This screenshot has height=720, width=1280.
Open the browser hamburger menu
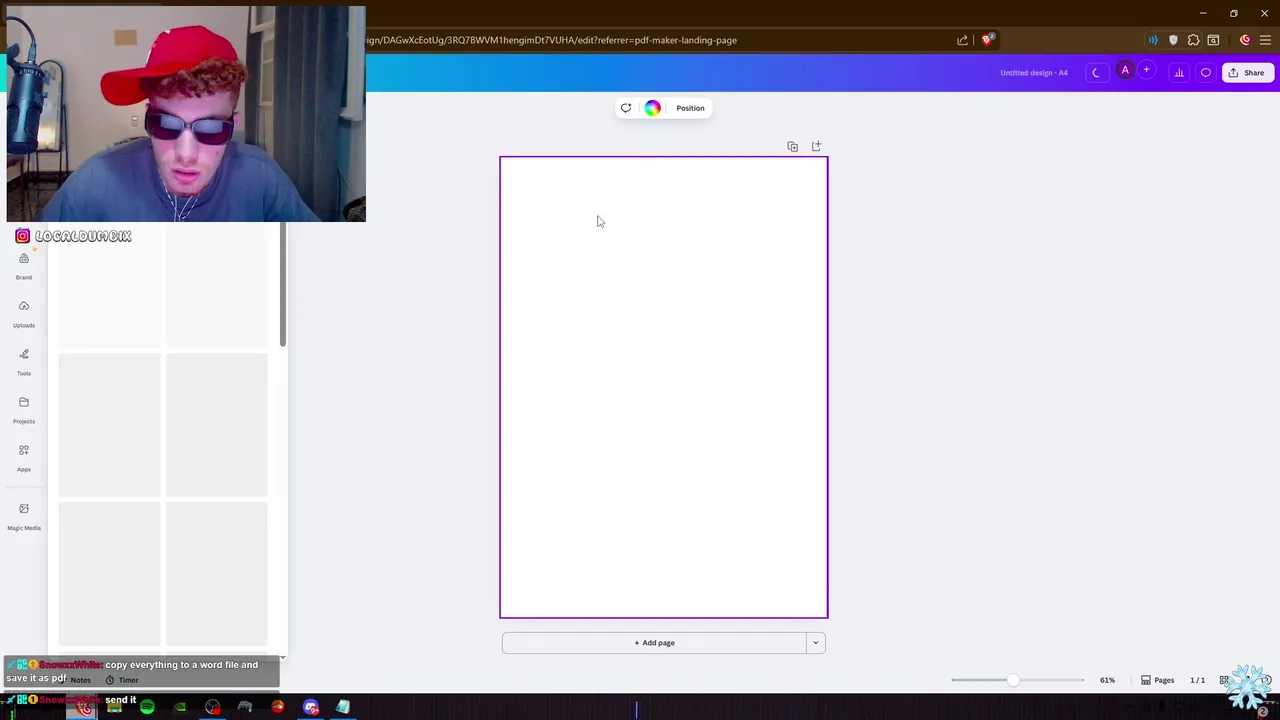tap(1265, 40)
